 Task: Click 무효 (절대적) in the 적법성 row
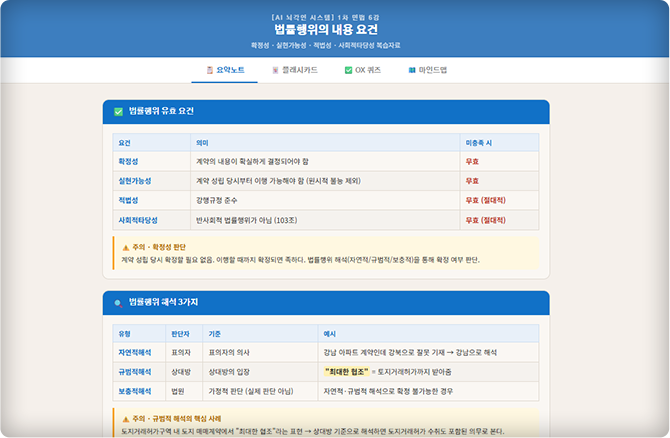(485, 200)
